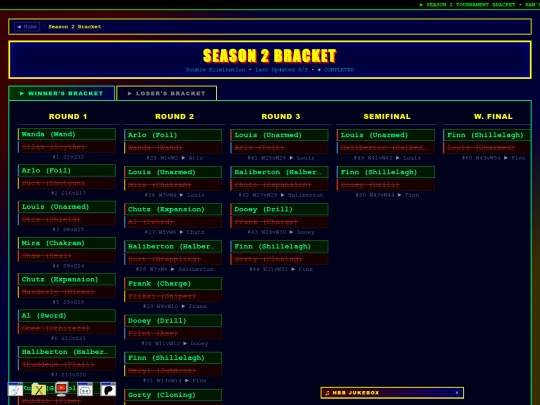Select Haliberton (Halber..) in Round 3
This screenshot has width=540, height=405.
click(x=279, y=172)
